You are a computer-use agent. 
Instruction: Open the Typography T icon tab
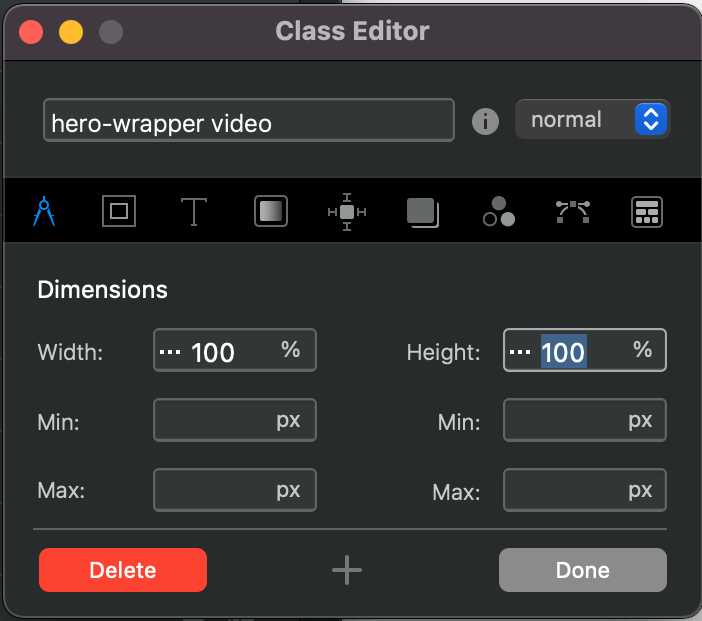click(x=194, y=211)
